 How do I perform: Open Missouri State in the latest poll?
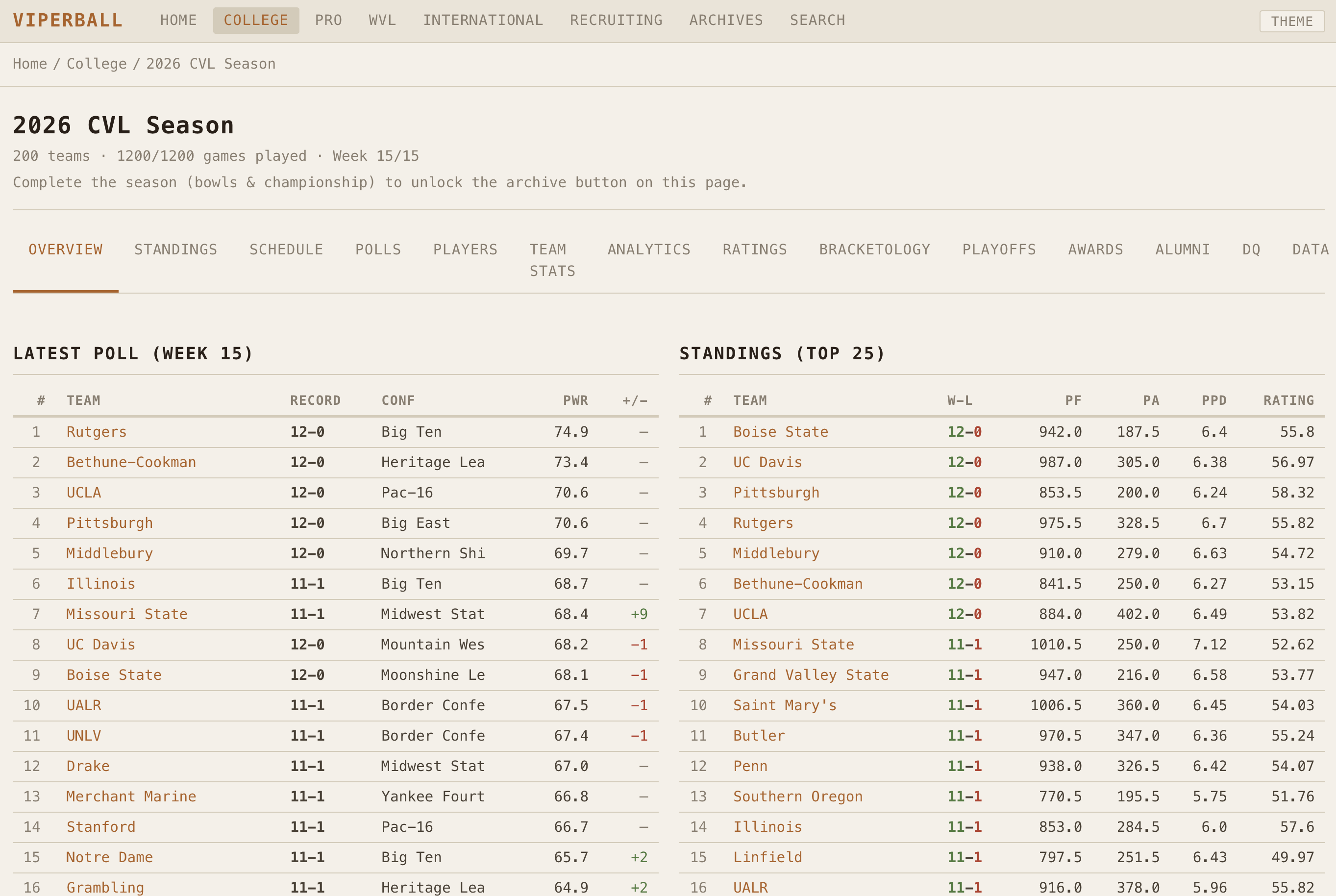(127, 614)
